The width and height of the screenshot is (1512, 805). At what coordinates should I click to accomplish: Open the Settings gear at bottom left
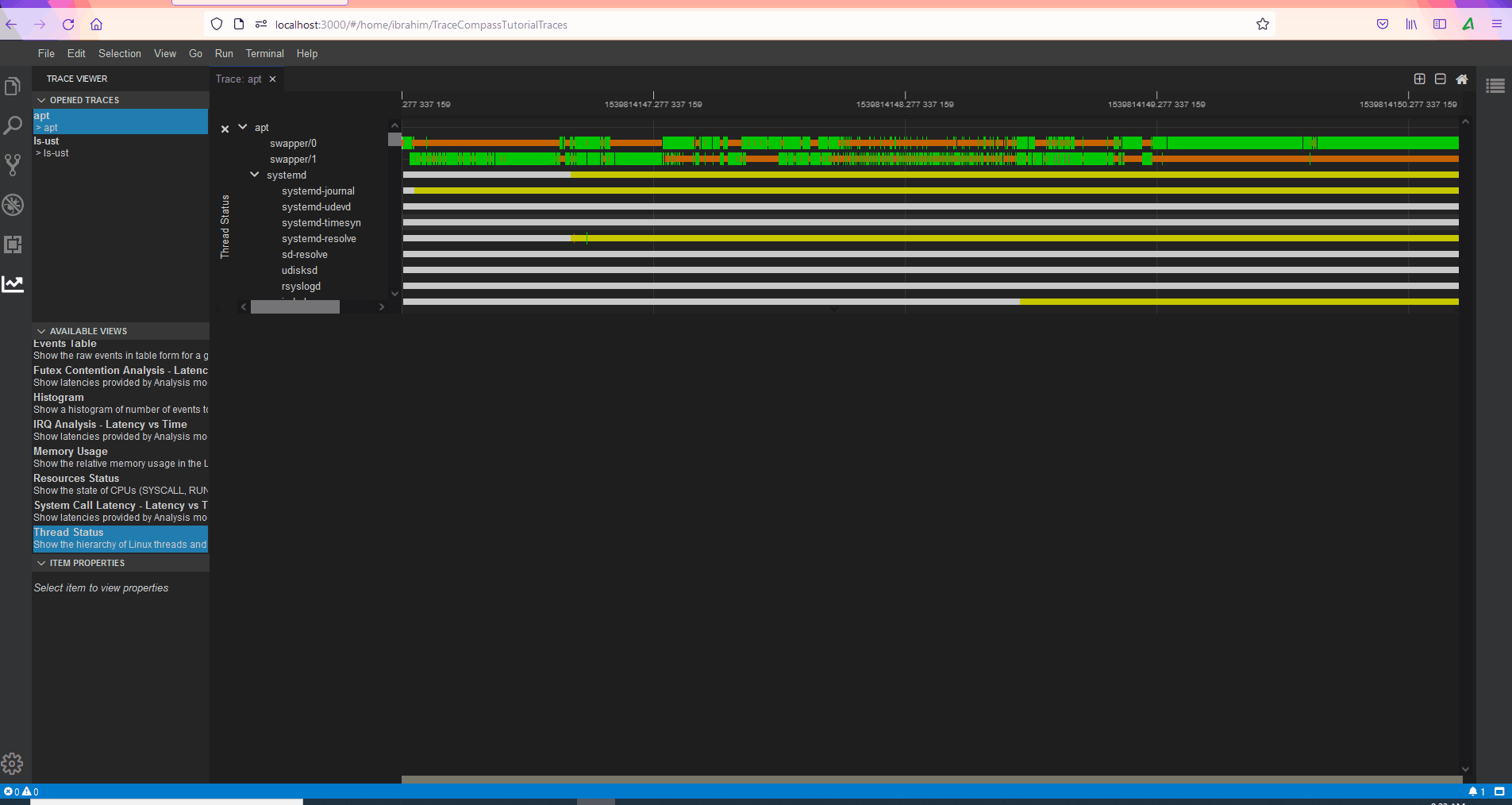(x=13, y=763)
